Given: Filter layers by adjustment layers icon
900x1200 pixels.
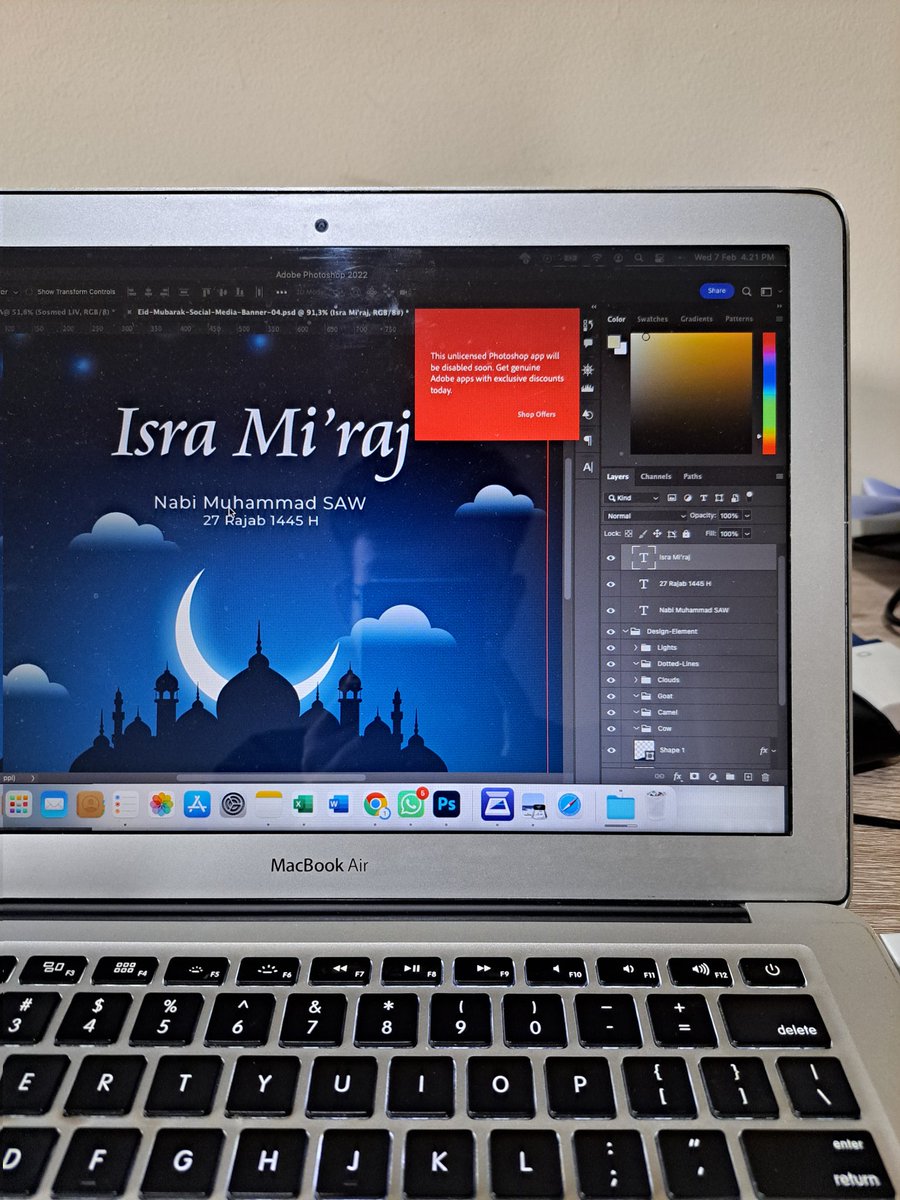Looking at the screenshot, I should 688,498.
